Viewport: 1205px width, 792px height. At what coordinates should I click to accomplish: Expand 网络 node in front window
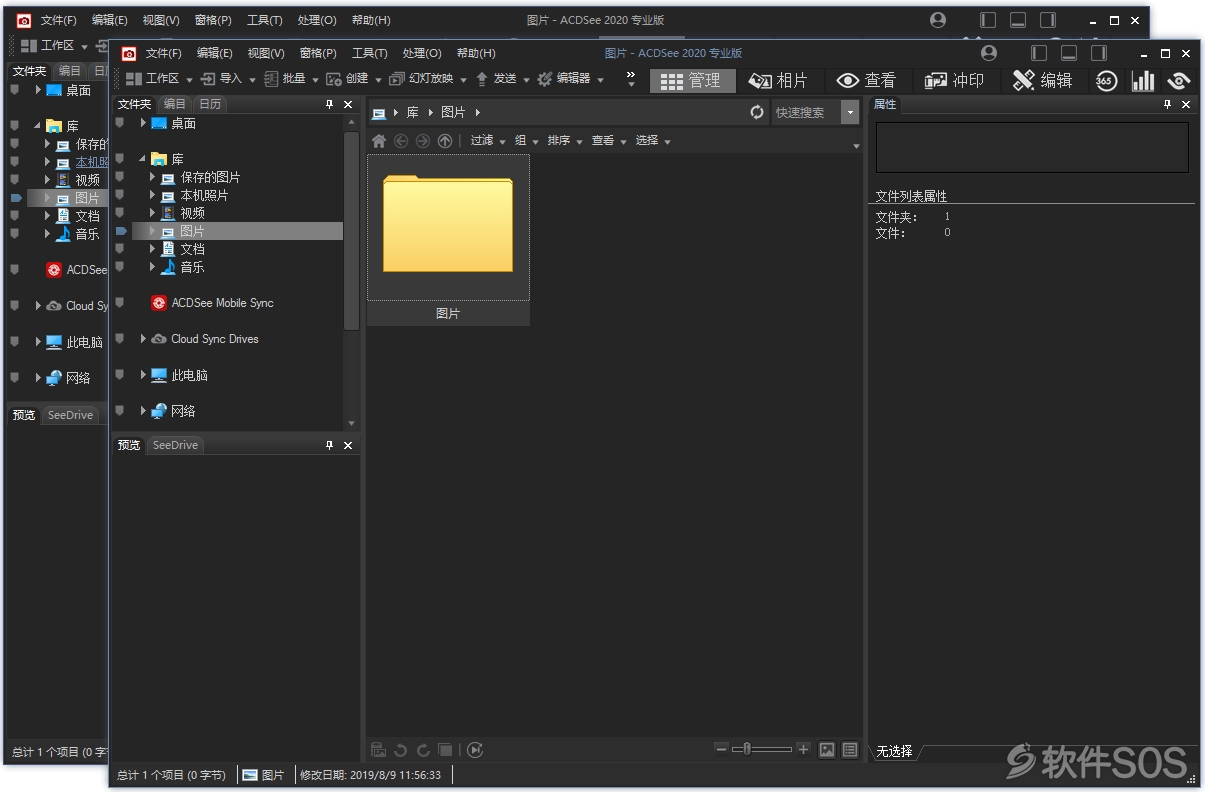click(x=143, y=411)
